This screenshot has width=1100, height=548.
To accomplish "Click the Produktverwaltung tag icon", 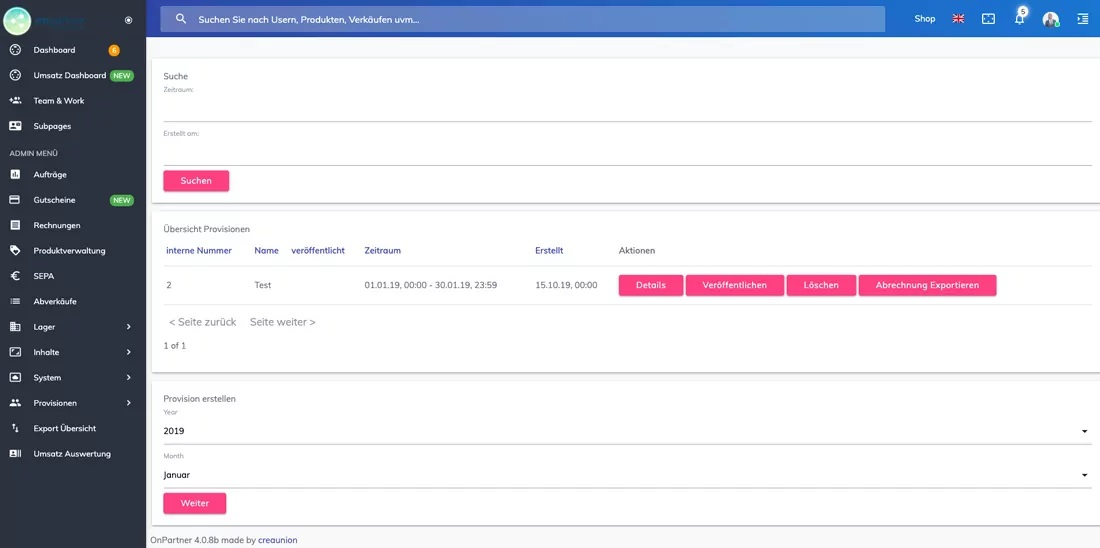I will (x=15, y=250).
